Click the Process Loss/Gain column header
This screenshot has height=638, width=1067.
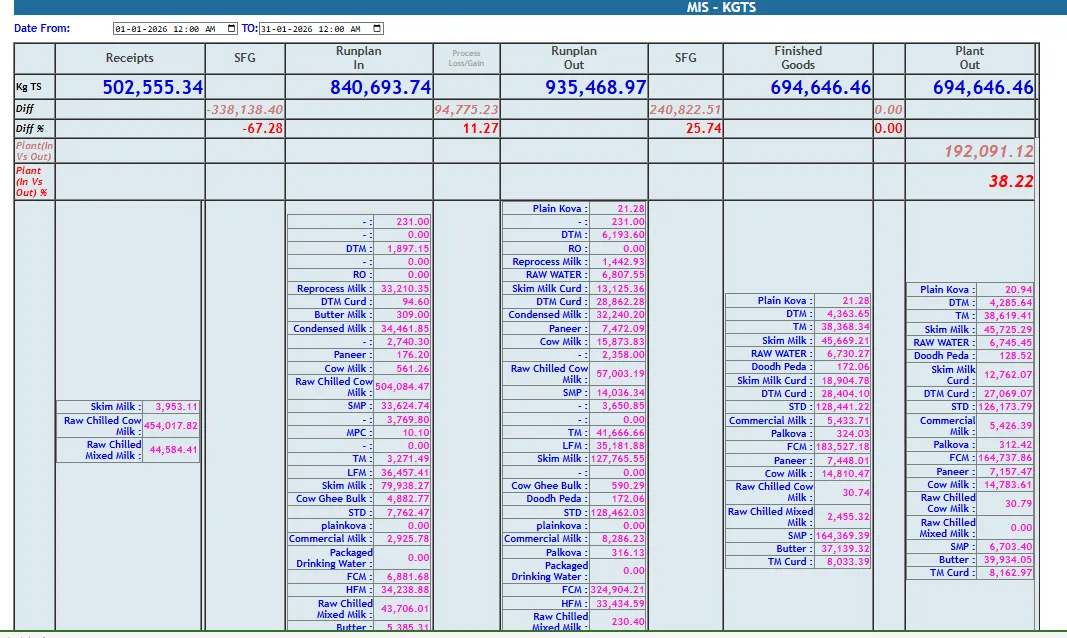click(x=466, y=58)
